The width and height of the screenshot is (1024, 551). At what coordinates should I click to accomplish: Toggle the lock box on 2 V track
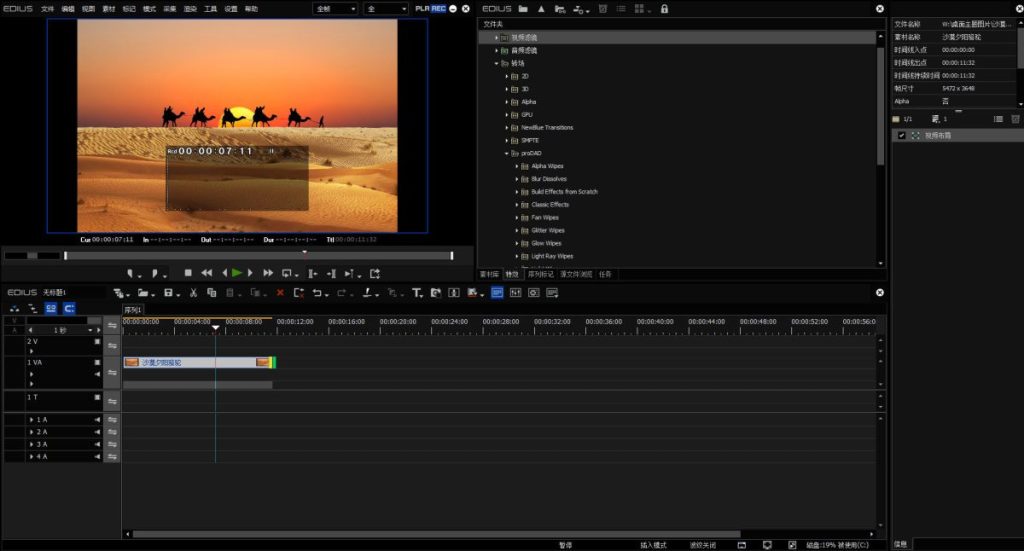click(97, 341)
